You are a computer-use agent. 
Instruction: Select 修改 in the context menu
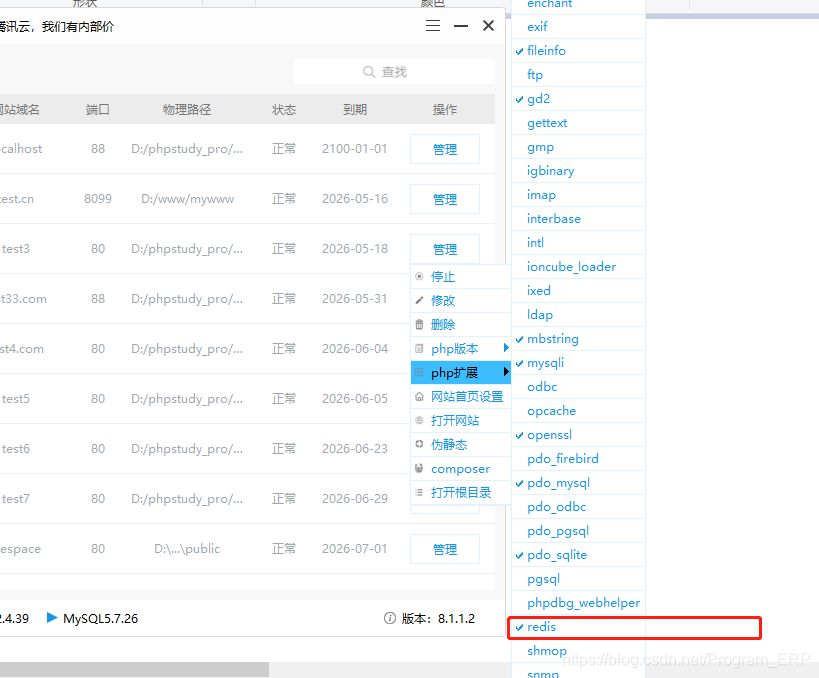(x=461, y=300)
